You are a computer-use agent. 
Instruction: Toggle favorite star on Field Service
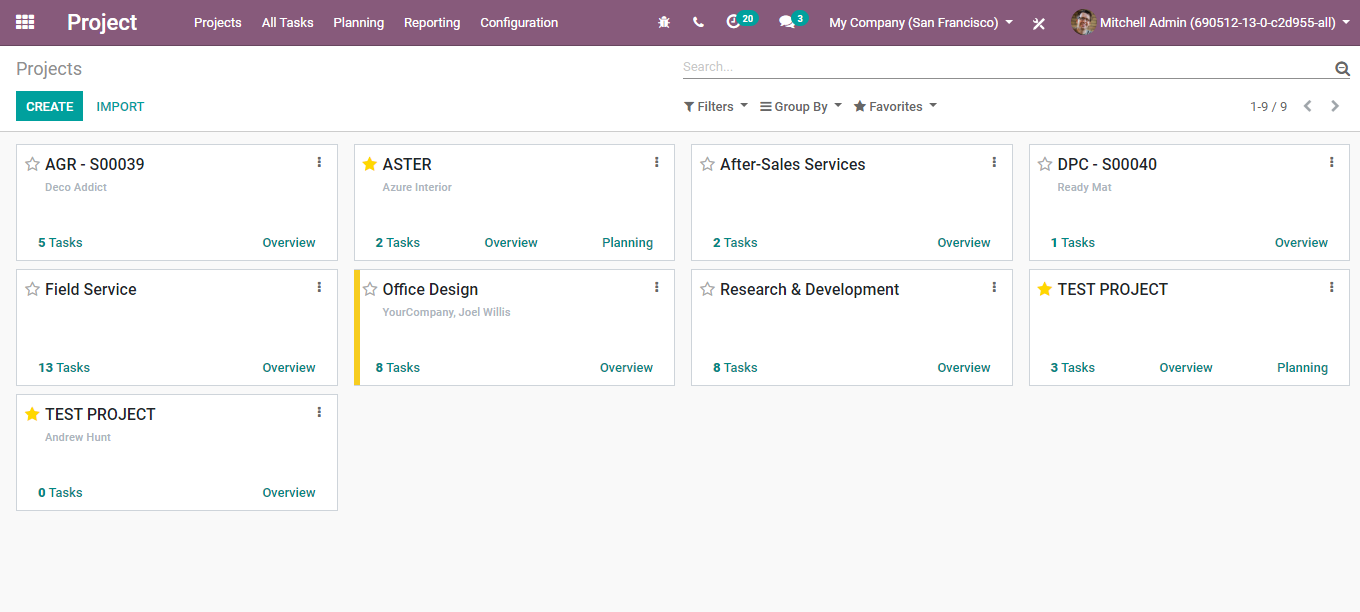tap(32, 289)
